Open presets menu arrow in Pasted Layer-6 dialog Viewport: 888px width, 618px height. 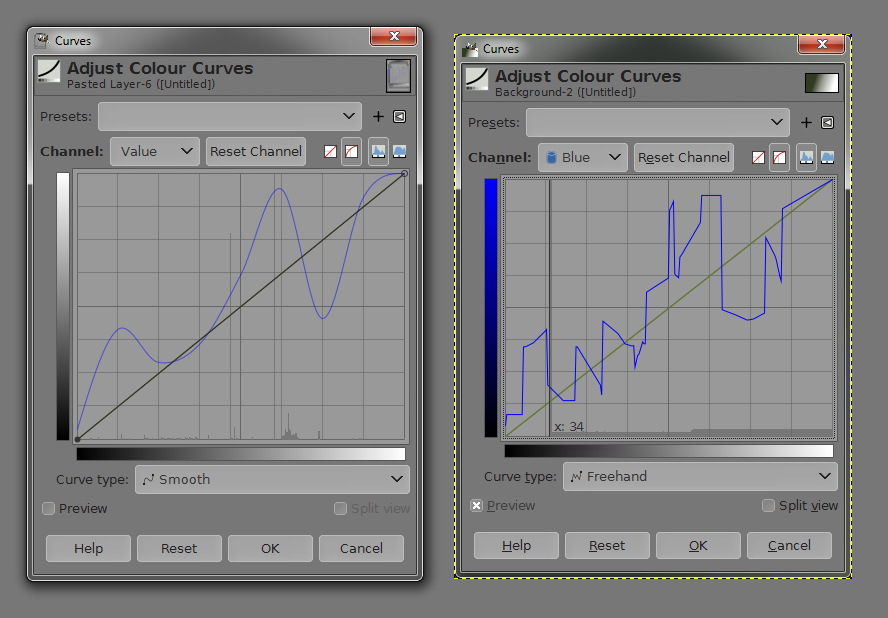[x=399, y=117]
